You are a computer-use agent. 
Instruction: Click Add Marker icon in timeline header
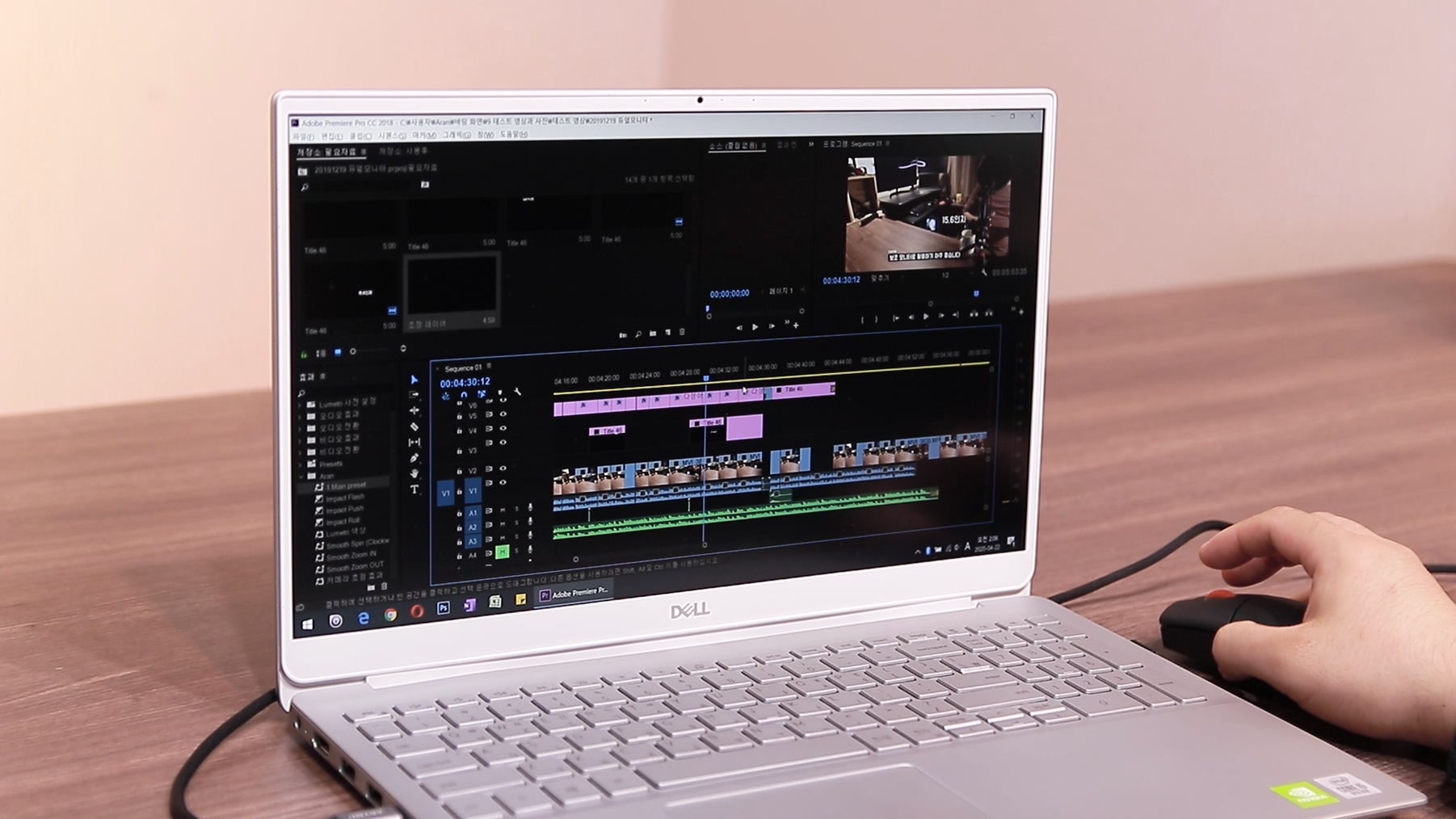click(499, 393)
